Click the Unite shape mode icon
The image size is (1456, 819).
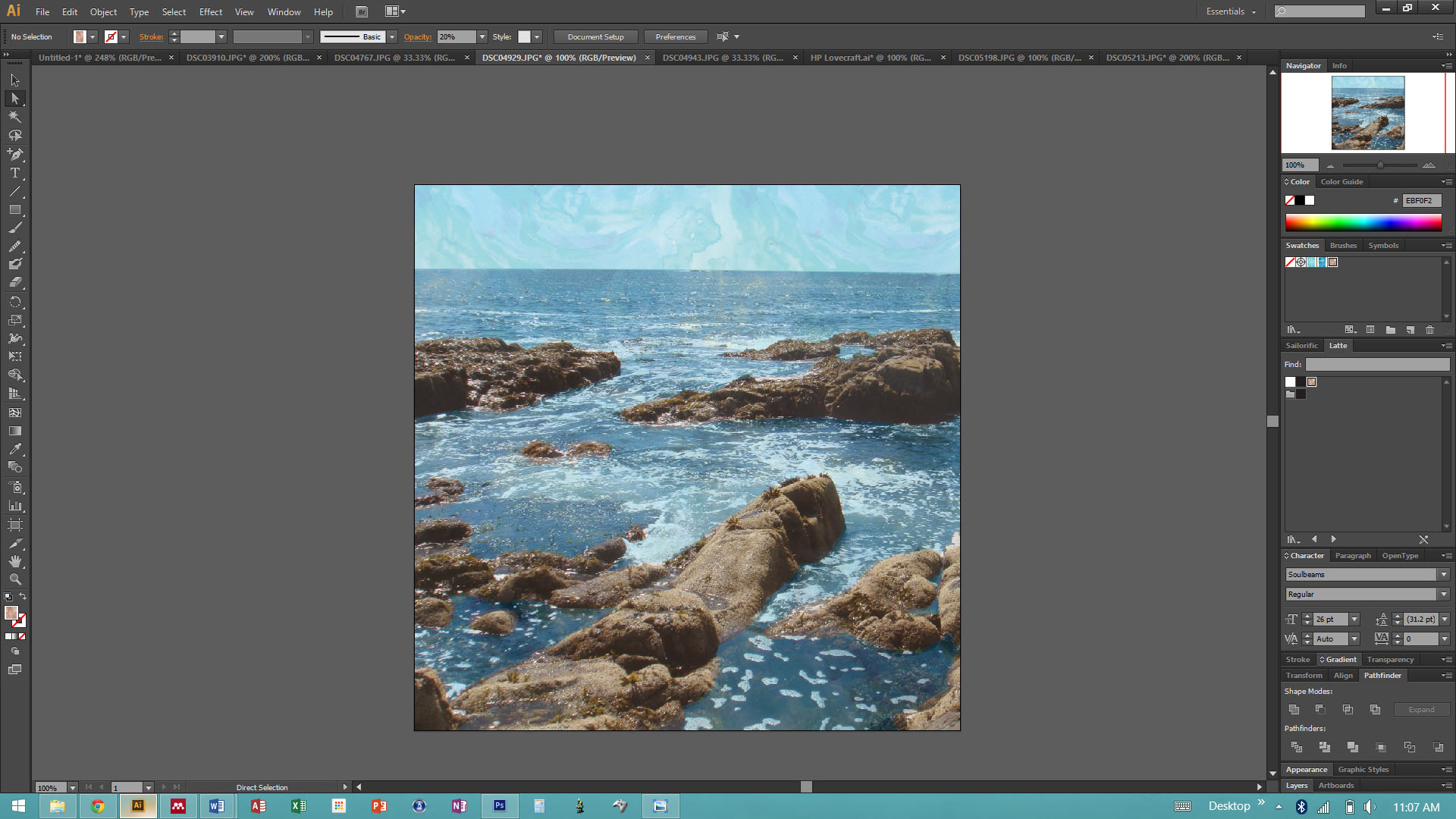click(x=1294, y=710)
